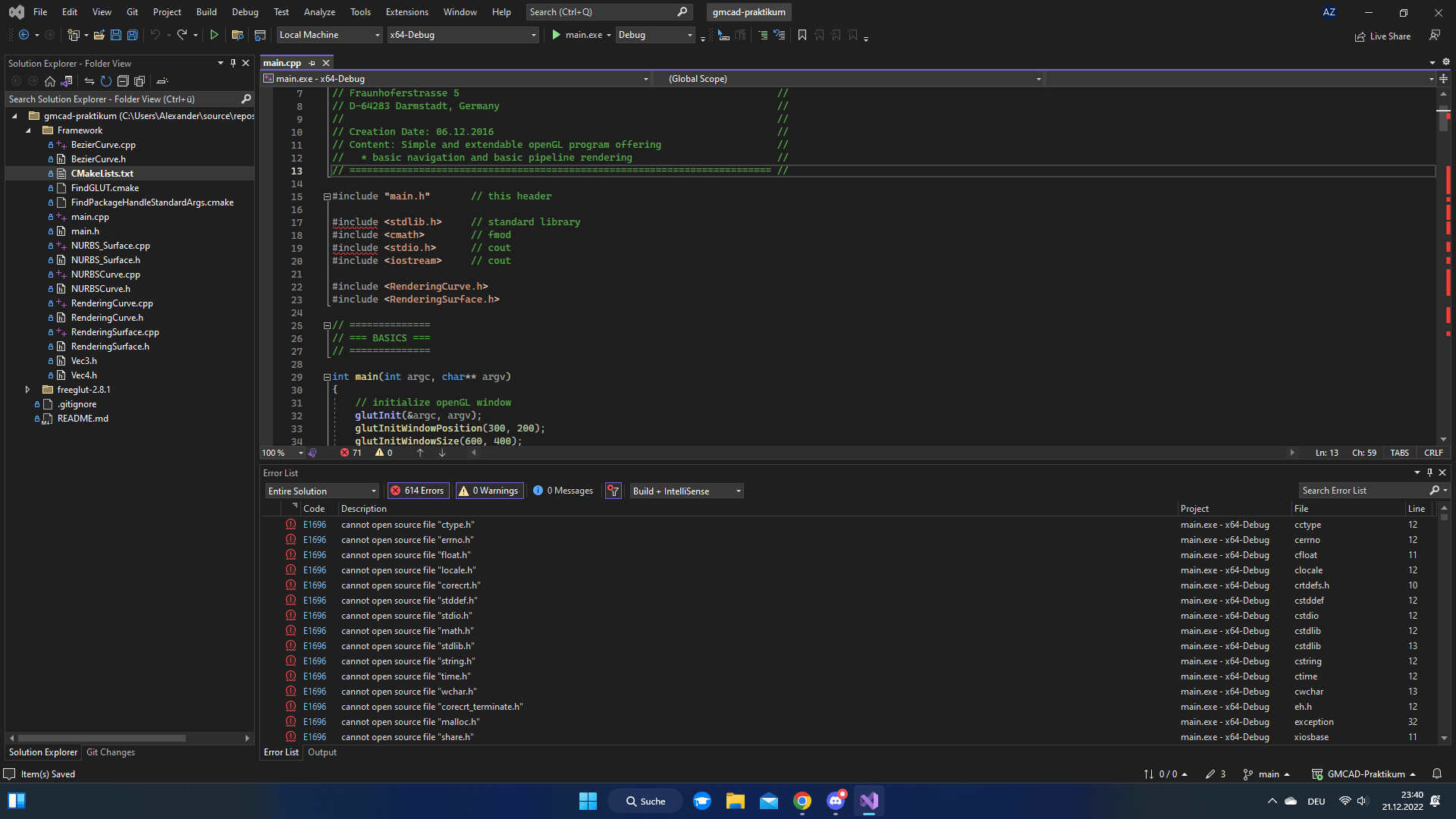Click Refresh icon in Solution Explorer toolbar

point(106,81)
